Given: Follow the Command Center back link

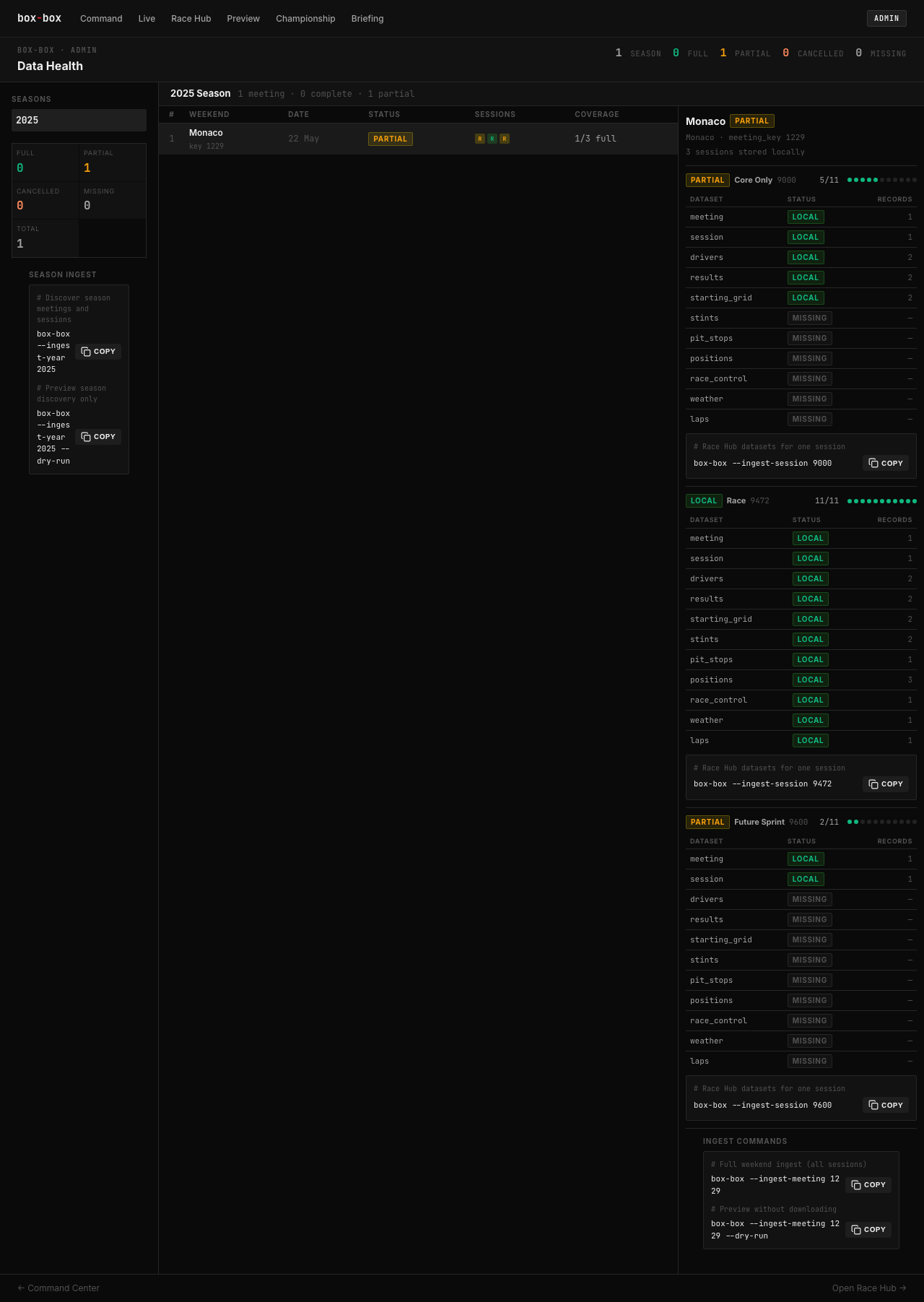Looking at the screenshot, I should tap(58, 1288).
